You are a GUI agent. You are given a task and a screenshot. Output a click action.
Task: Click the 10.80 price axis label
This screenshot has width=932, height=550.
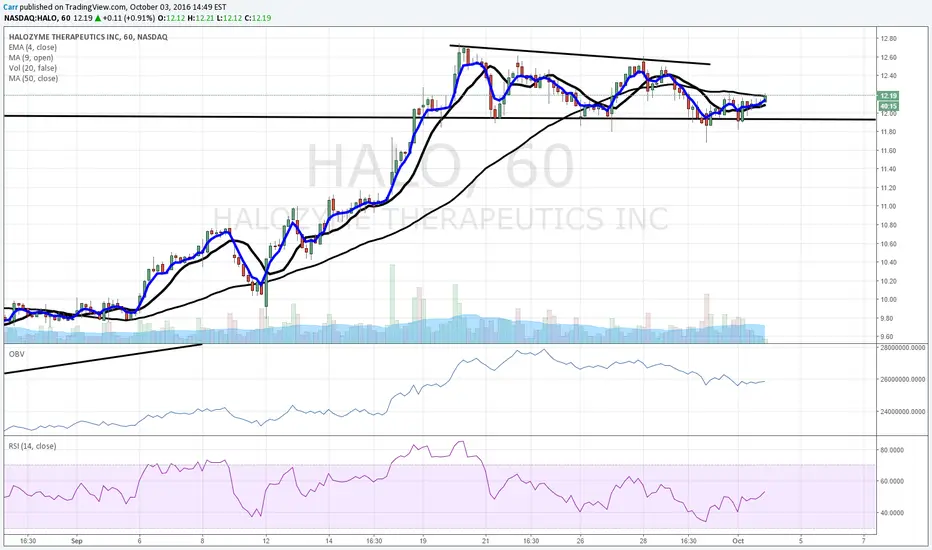pyautogui.click(x=889, y=225)
